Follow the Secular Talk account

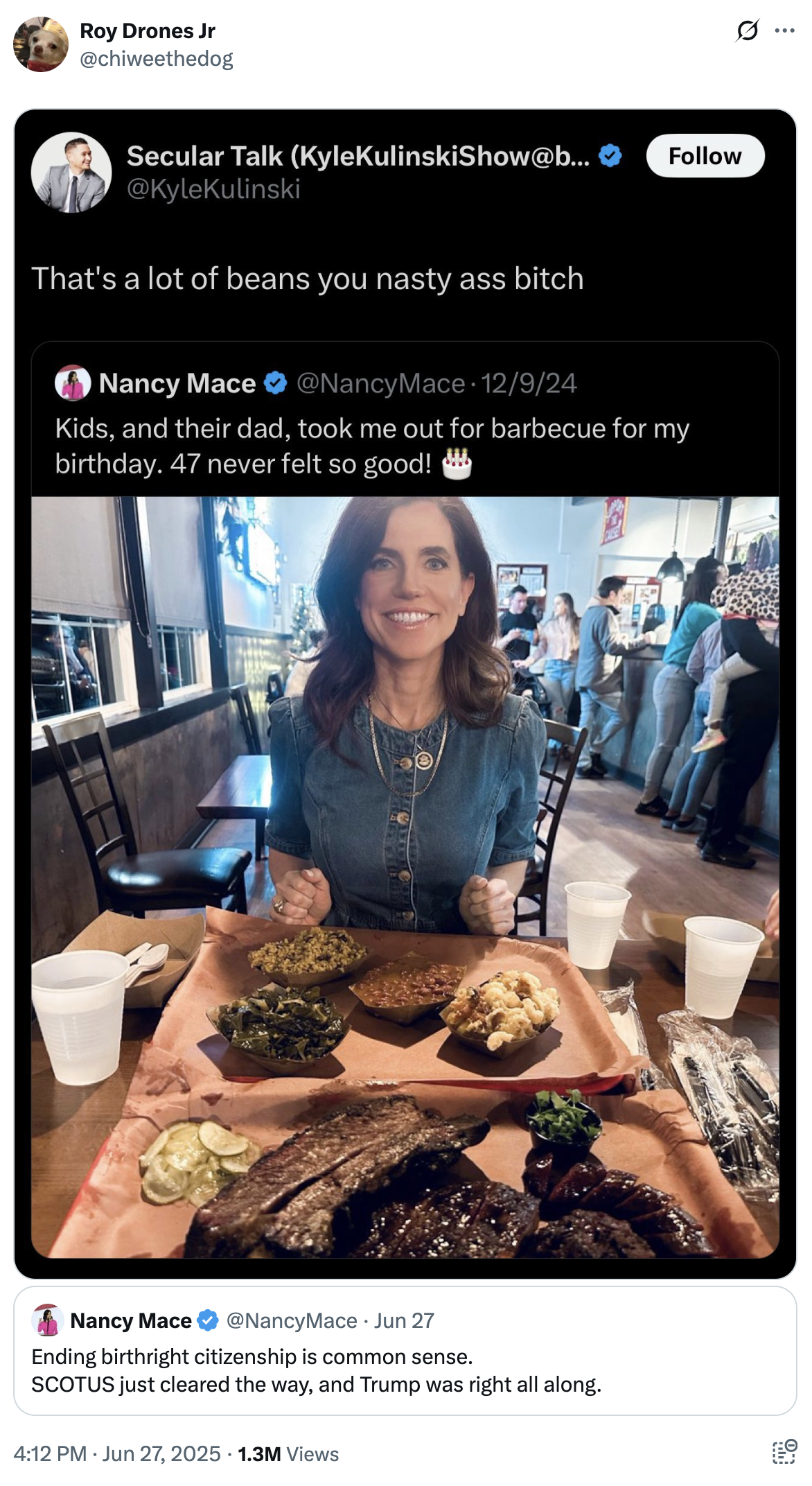coord(705,156)
